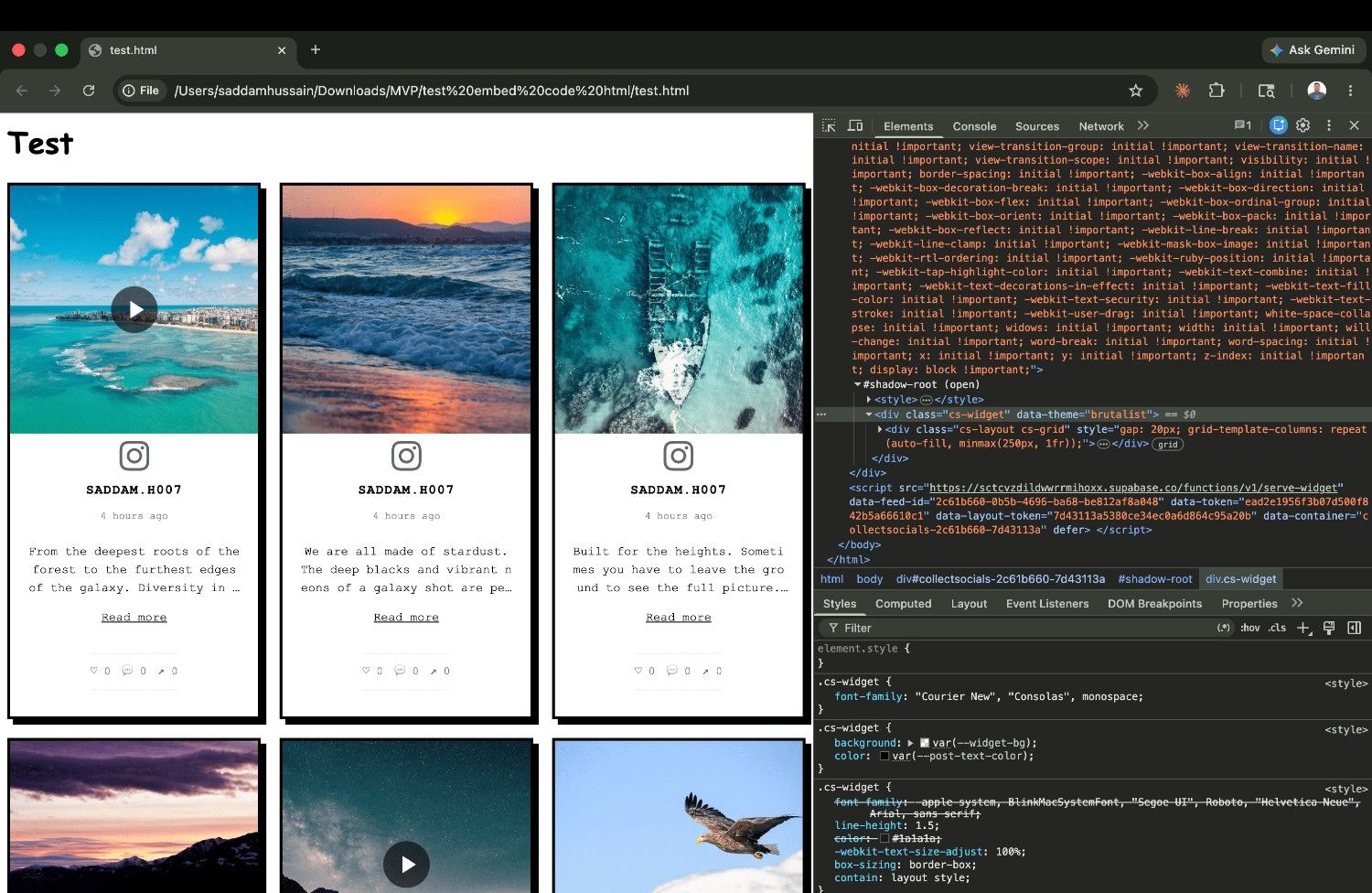This screenshot has height=893, width=1372.
Task: Show more DevTools panel tabs
Action: coord(1143,125)
